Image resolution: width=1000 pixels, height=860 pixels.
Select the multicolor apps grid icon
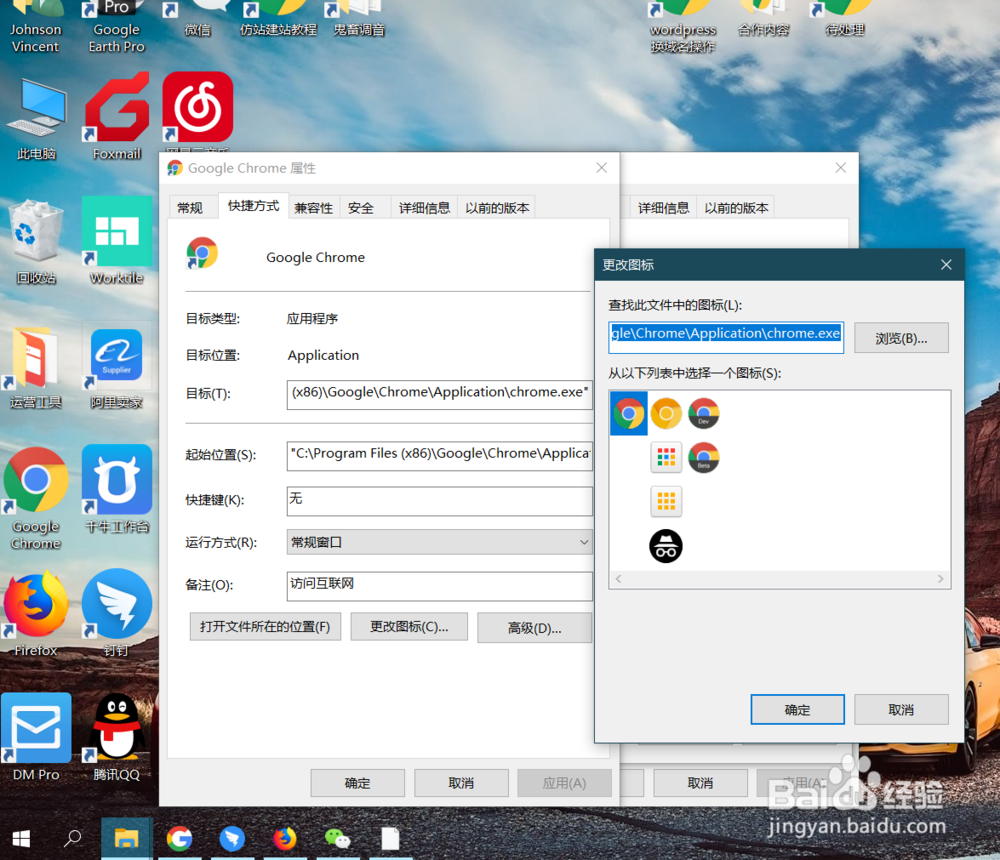666,457
